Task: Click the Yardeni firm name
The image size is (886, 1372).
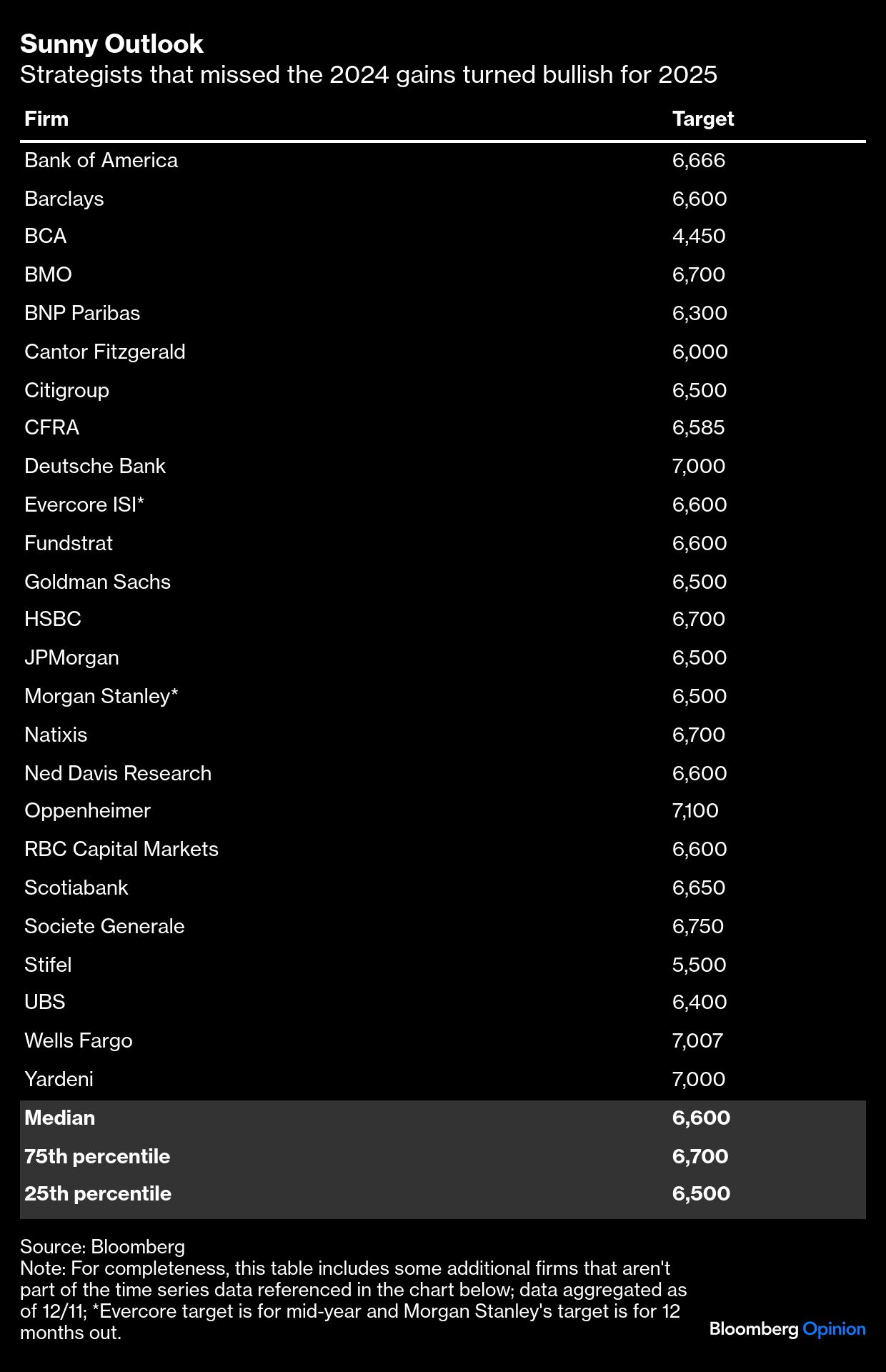Action: pyautogui.click(x=59, y=1079)
